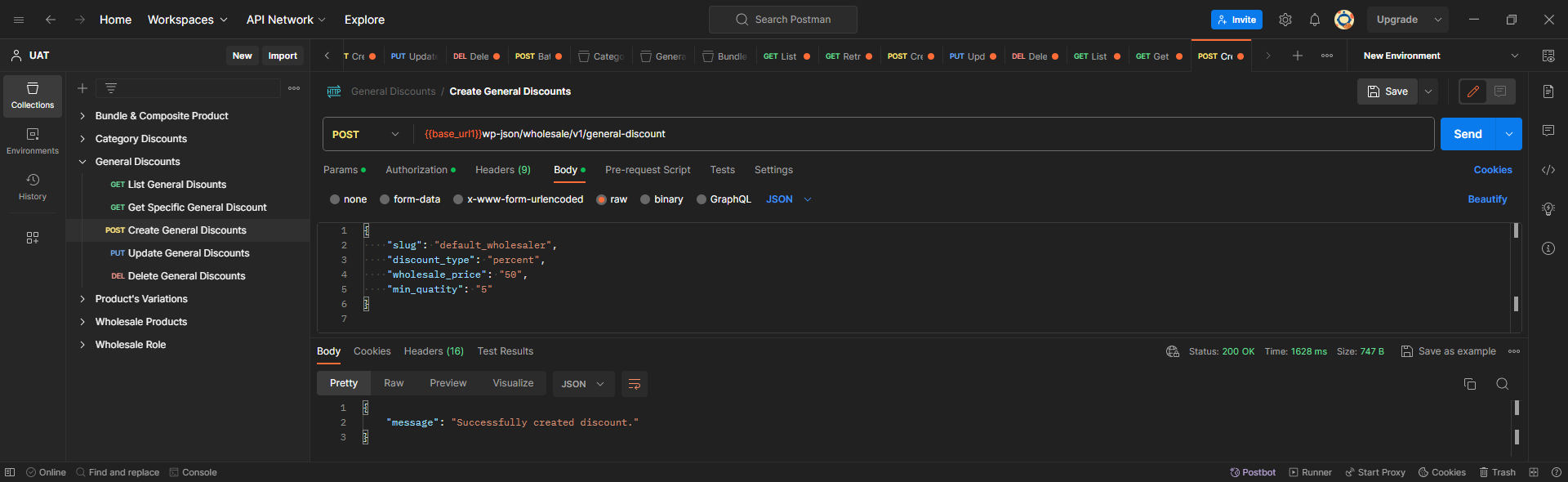Click the Beautify link

(x=1487, y=199)
